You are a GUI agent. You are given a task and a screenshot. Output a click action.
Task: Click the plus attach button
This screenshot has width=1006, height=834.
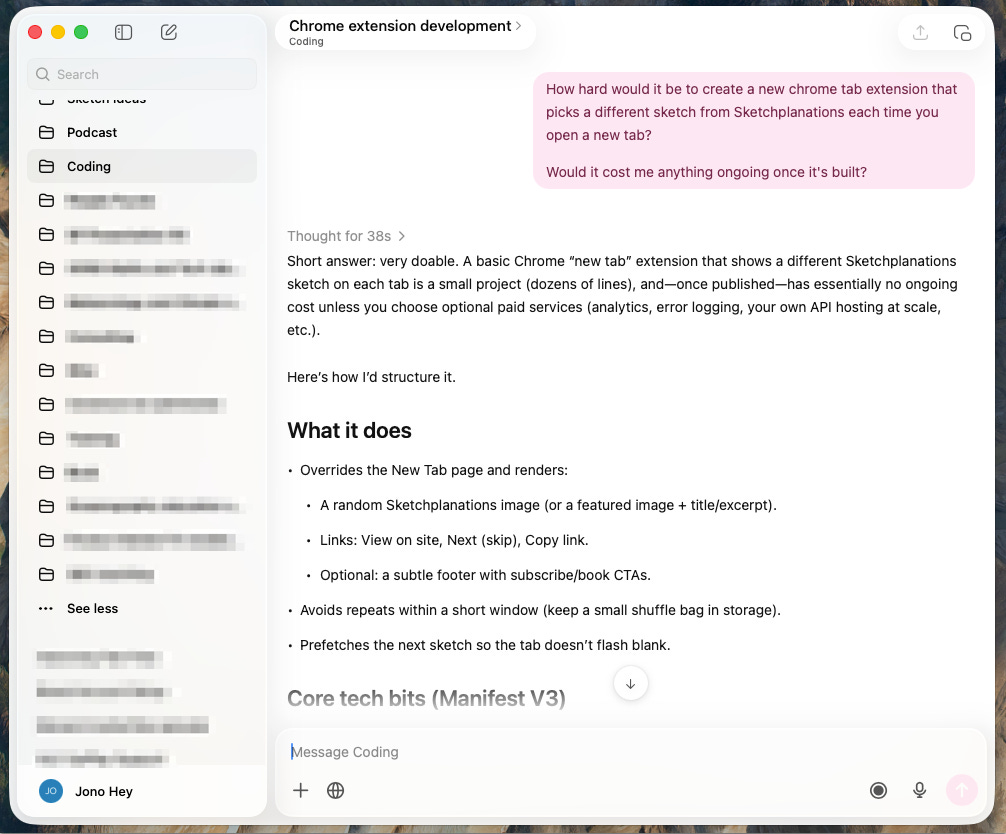[300, 790]
